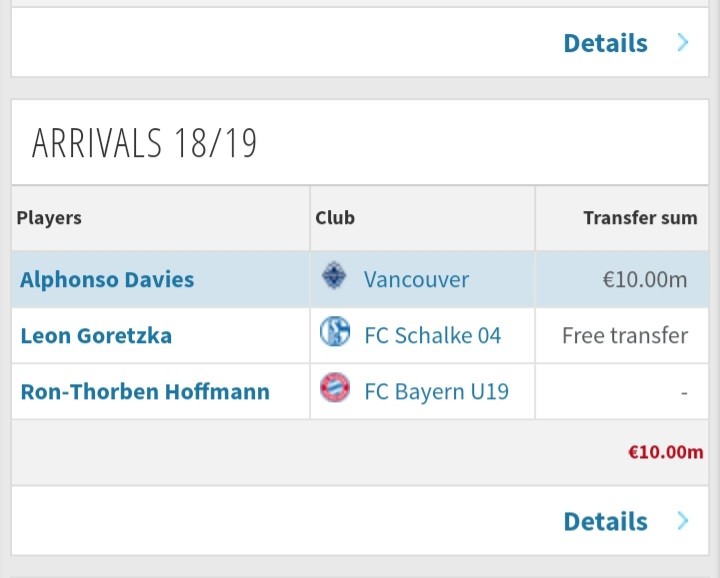Open Details link at top of page

[605, 43]
